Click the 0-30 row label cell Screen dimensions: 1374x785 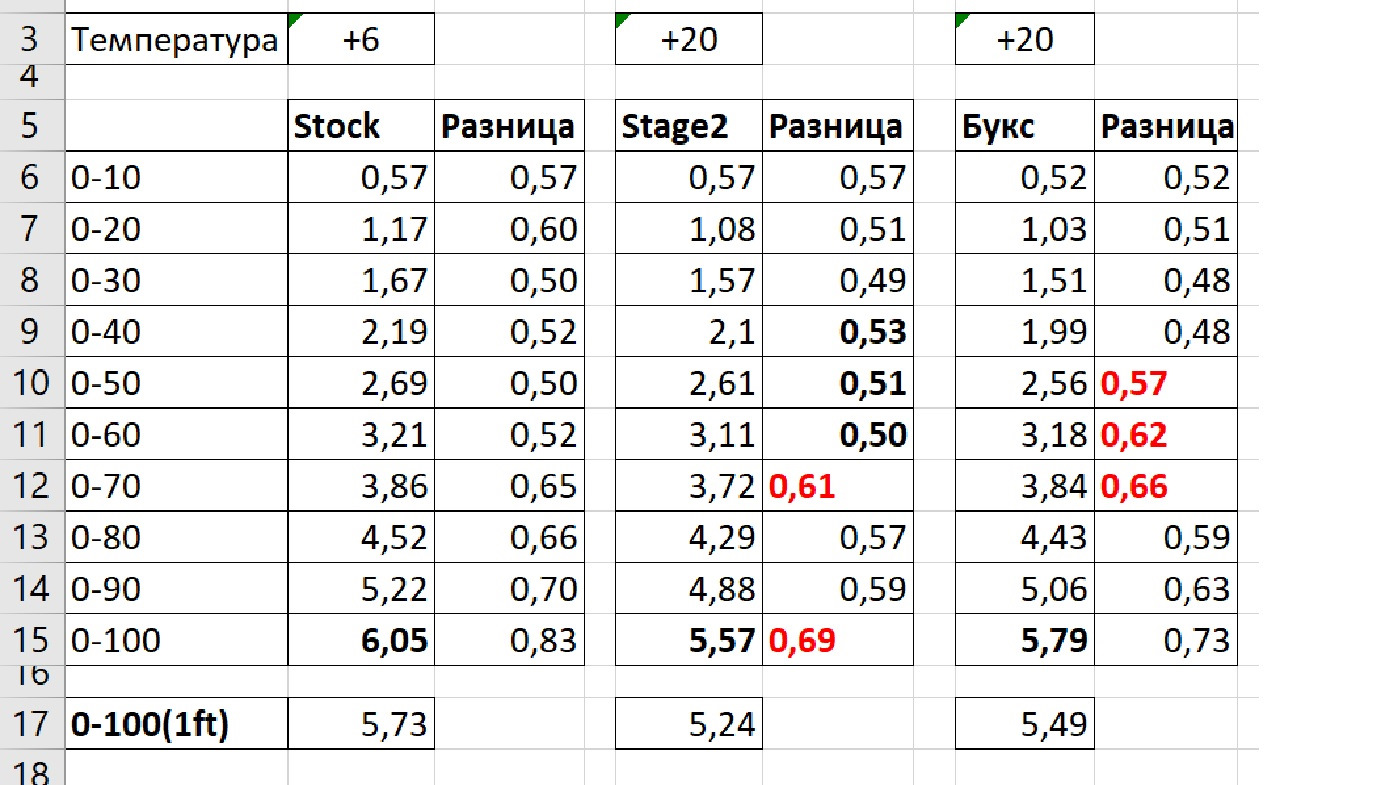coord(176,280)
